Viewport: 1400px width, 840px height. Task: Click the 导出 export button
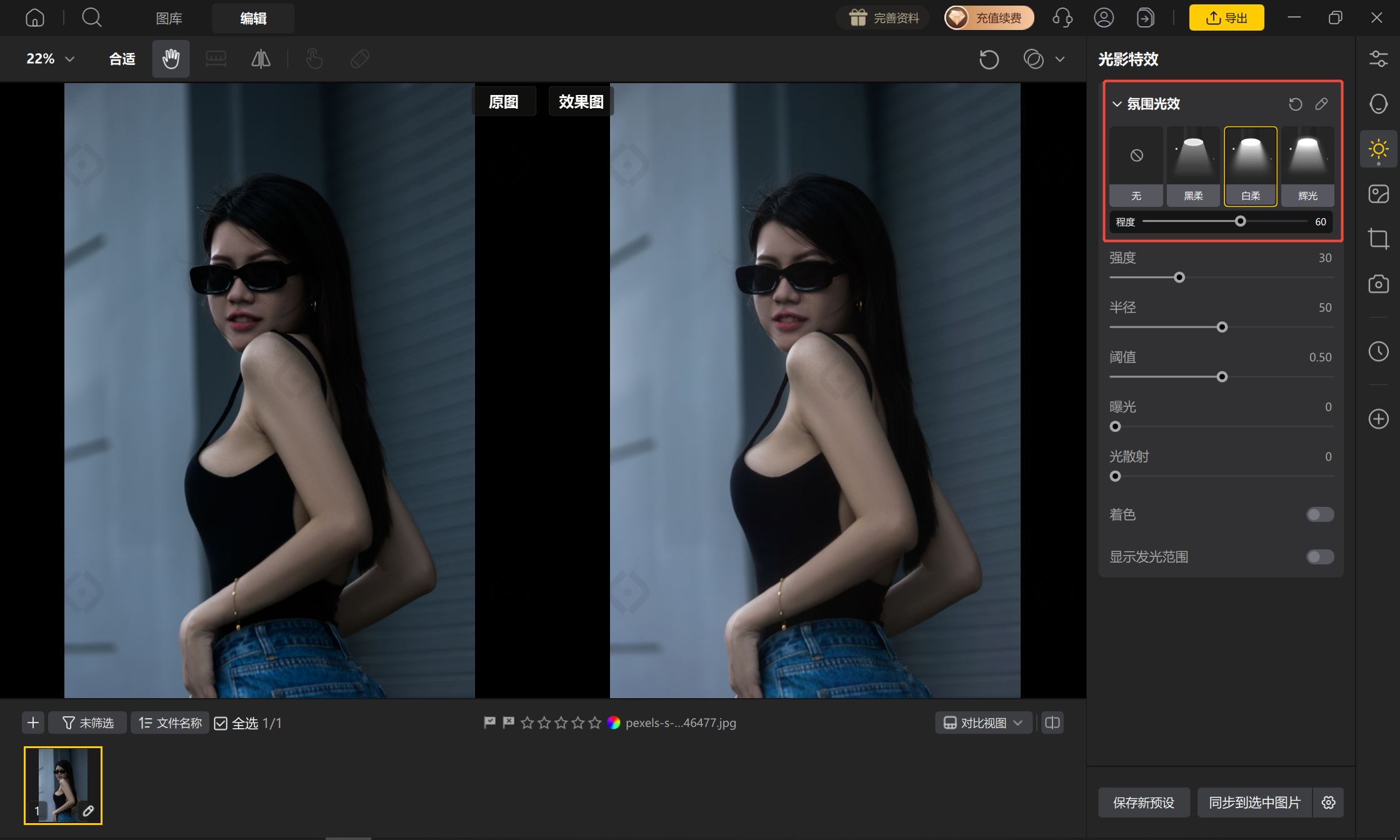1226,17
